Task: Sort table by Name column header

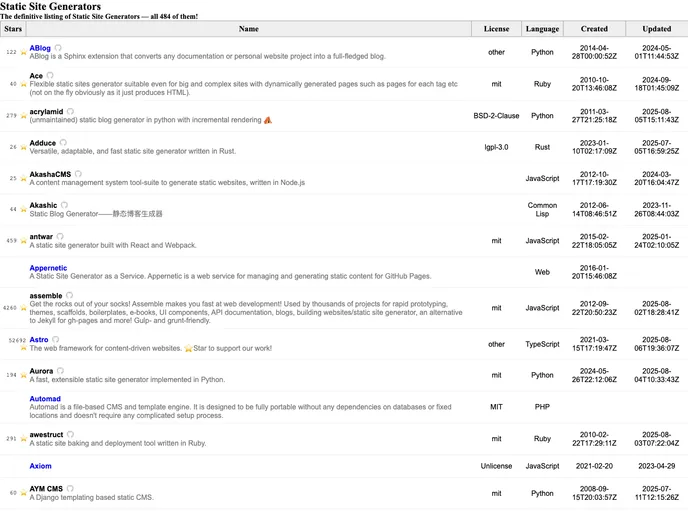Action: tap(249, 29)
